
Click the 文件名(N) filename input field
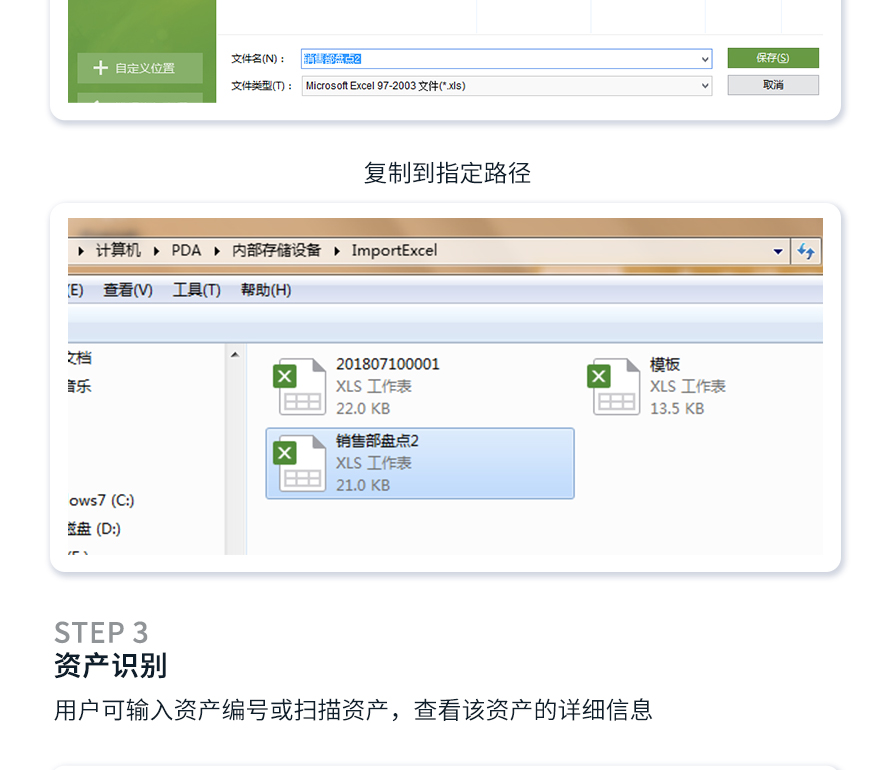pyautogui.click(x=506, y=59)
